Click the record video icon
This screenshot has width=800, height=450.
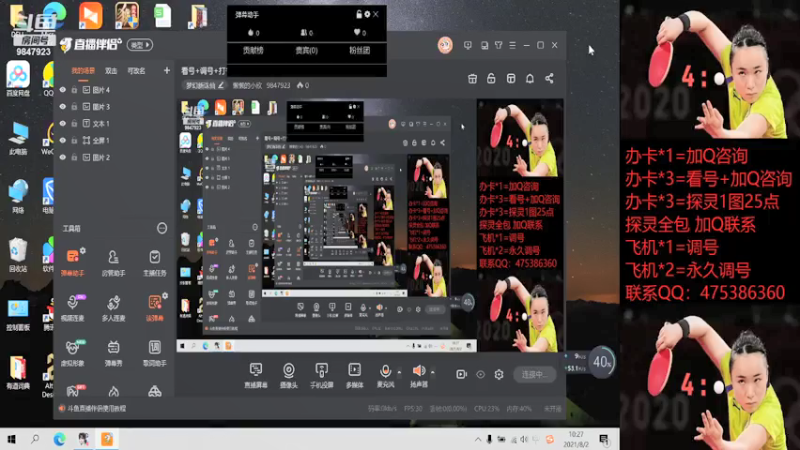click(x=461, y=374)
